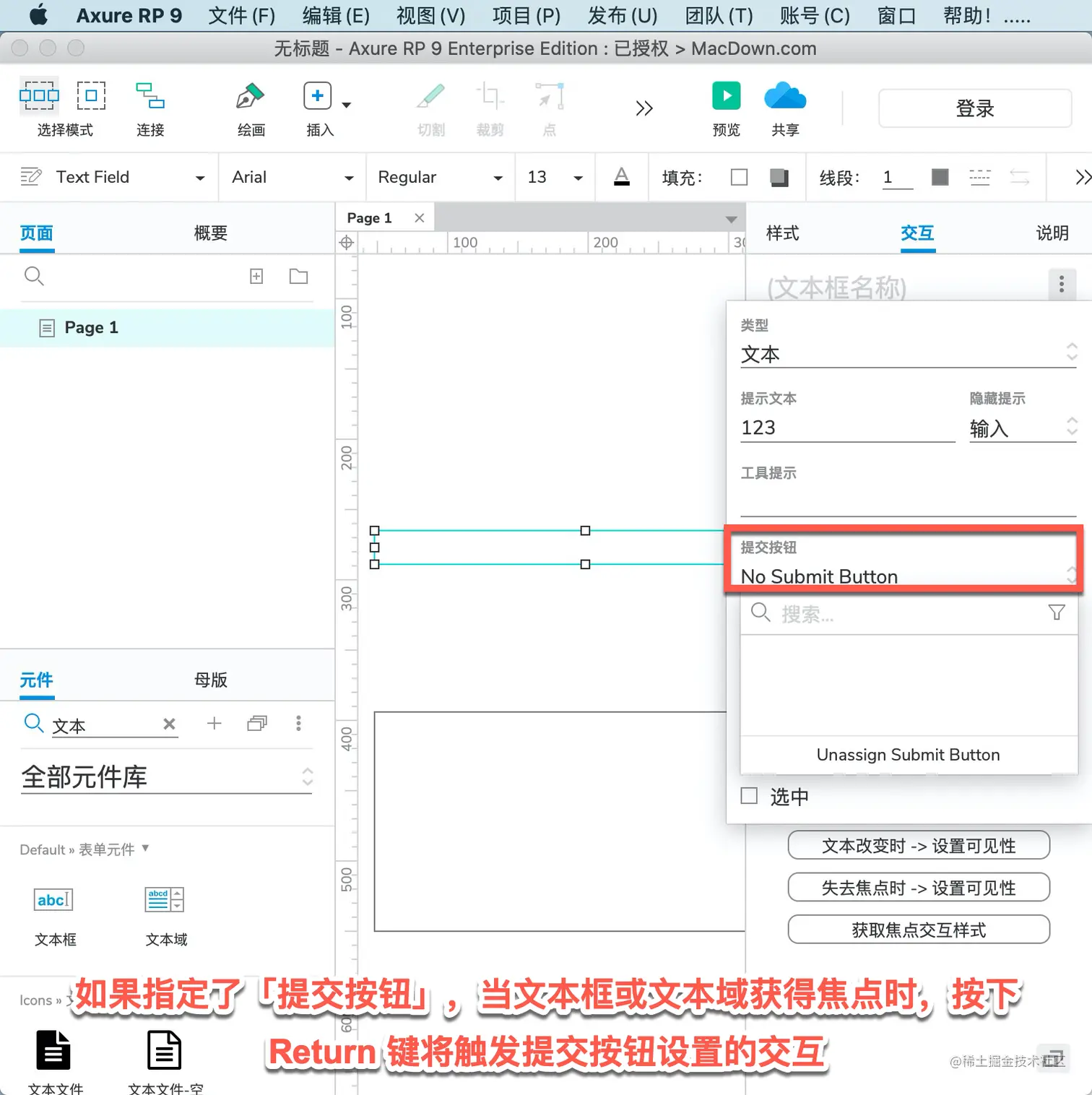The image size is (1092, 1095).
Task: Click the 共享 cloud share icon
Action: coord(785,95)
